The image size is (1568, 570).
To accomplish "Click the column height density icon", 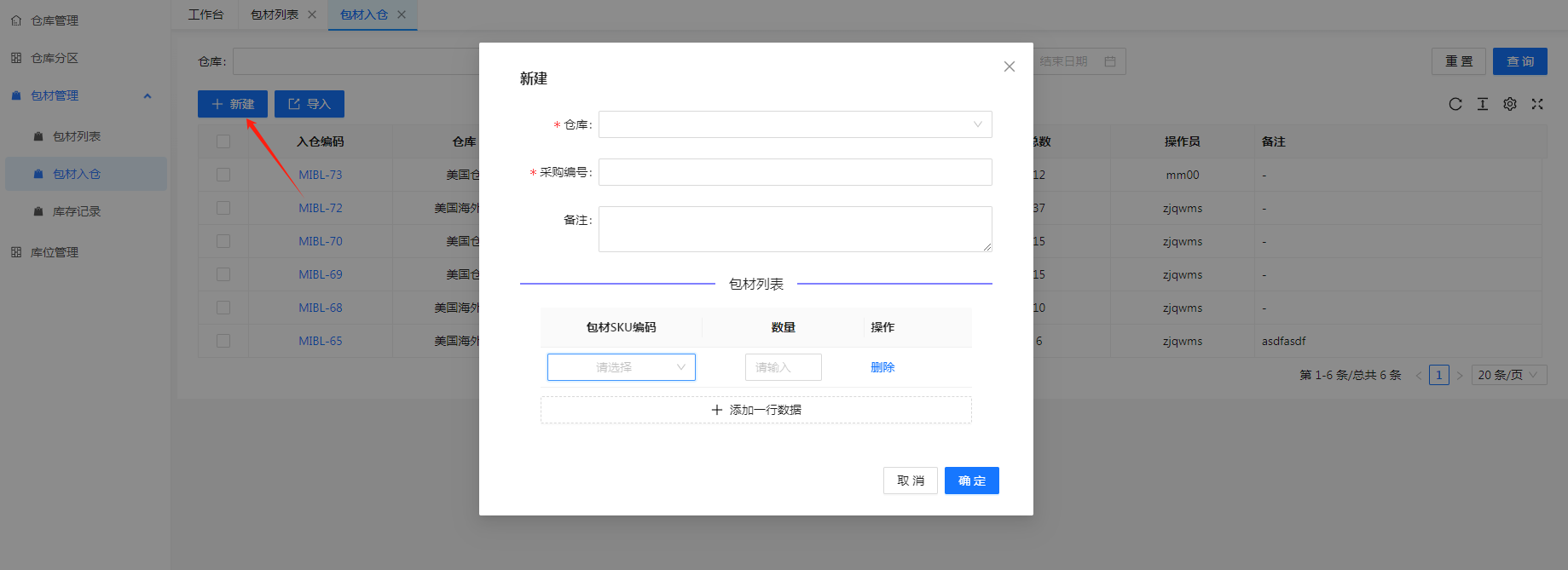I will pyautogui.click(x=1483, y=104).
